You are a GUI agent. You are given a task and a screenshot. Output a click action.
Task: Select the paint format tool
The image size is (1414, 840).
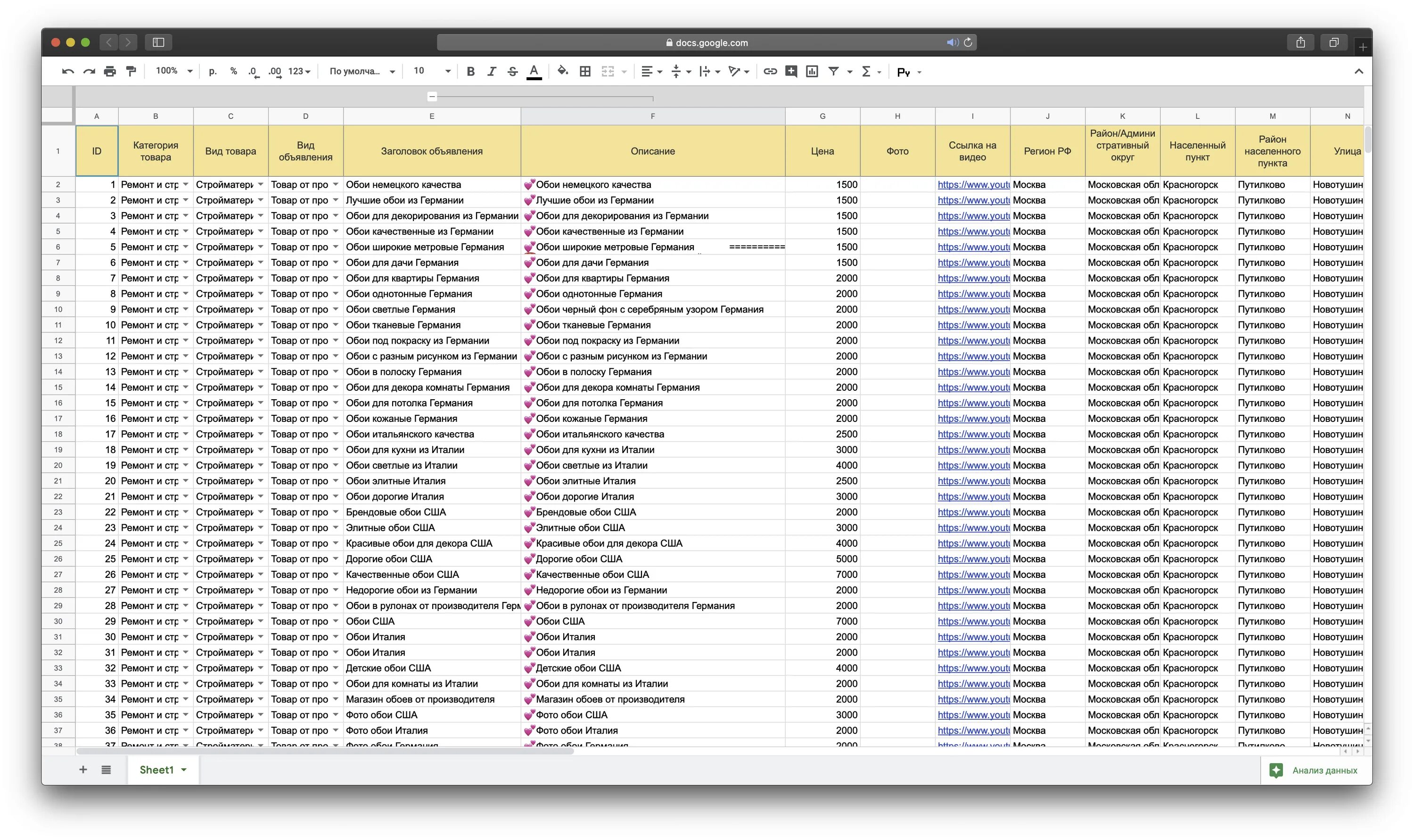pos(131,71)
